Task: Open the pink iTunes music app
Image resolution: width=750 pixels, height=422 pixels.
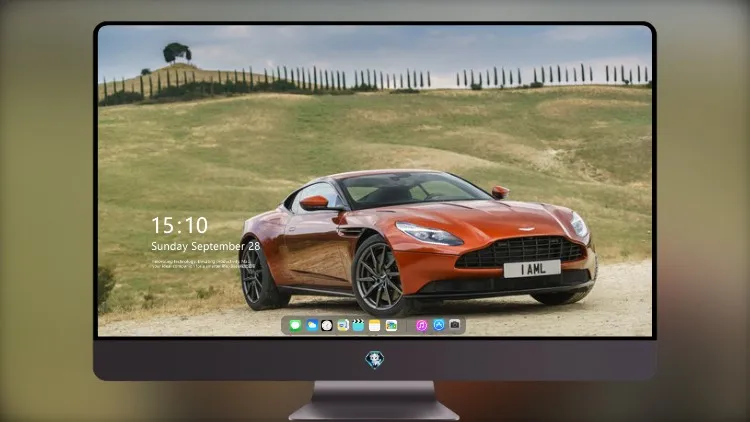Action: (421, 326)
